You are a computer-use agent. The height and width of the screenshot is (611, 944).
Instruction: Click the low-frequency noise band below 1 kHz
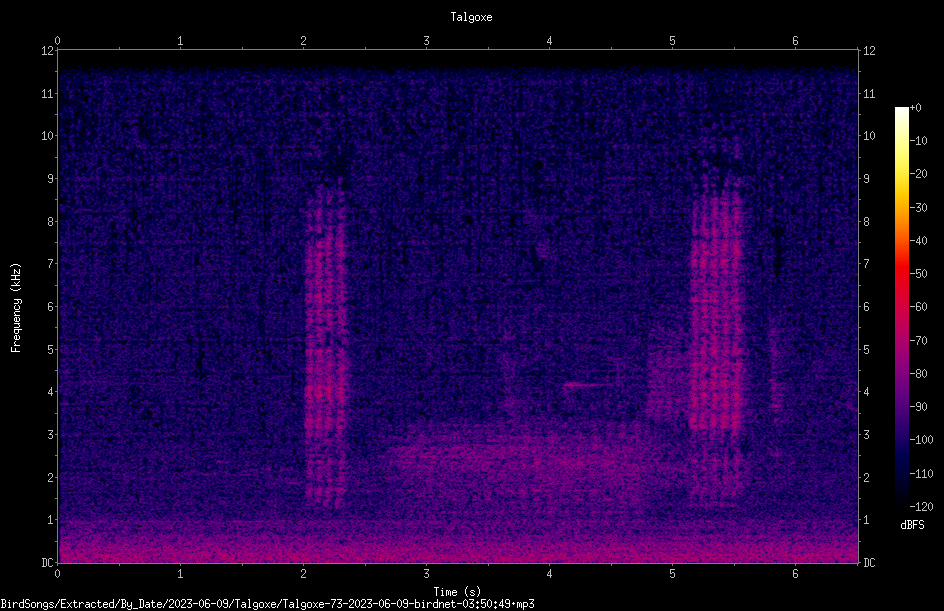tap(458, 542)
